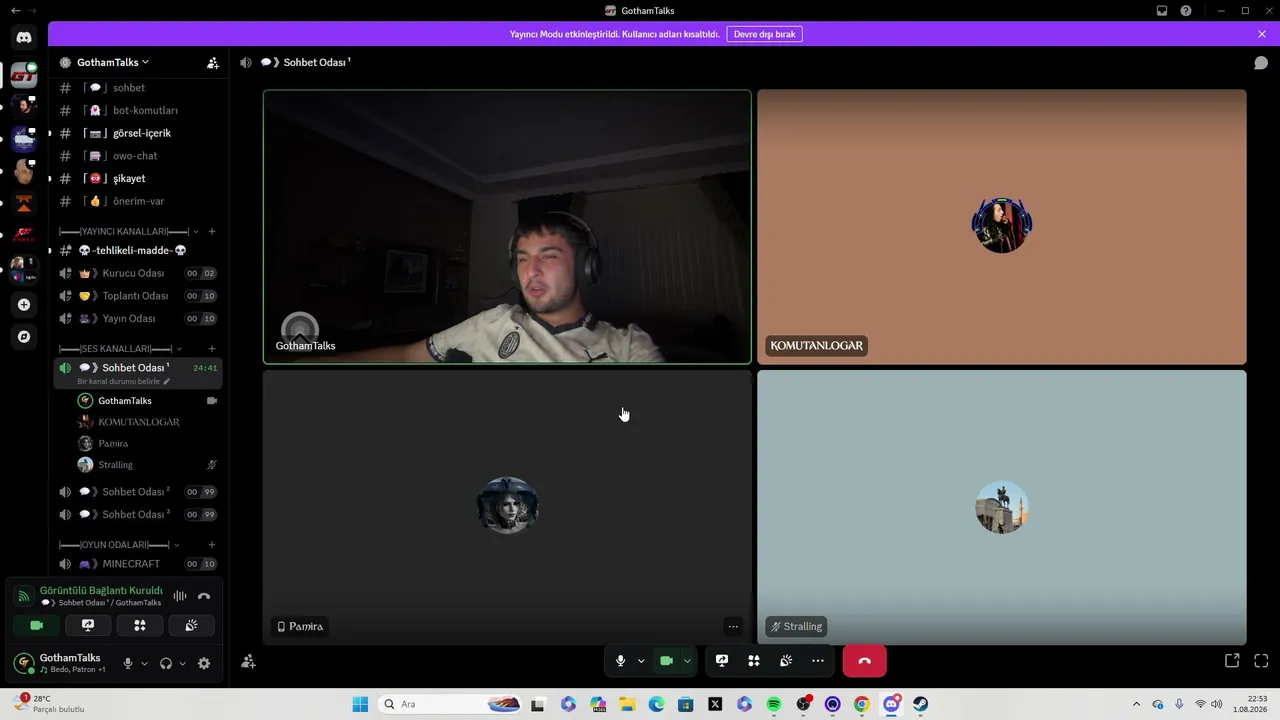1280x720 pixels.
Task: Open the soundboard icon in call bar
Action: click(786, 660)
